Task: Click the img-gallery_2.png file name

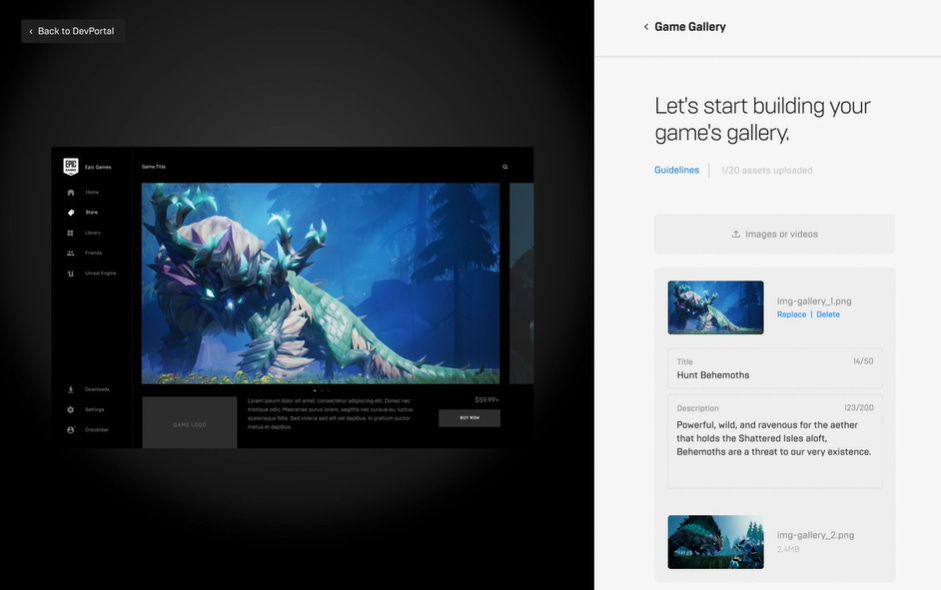Action: tap(815, 535)
